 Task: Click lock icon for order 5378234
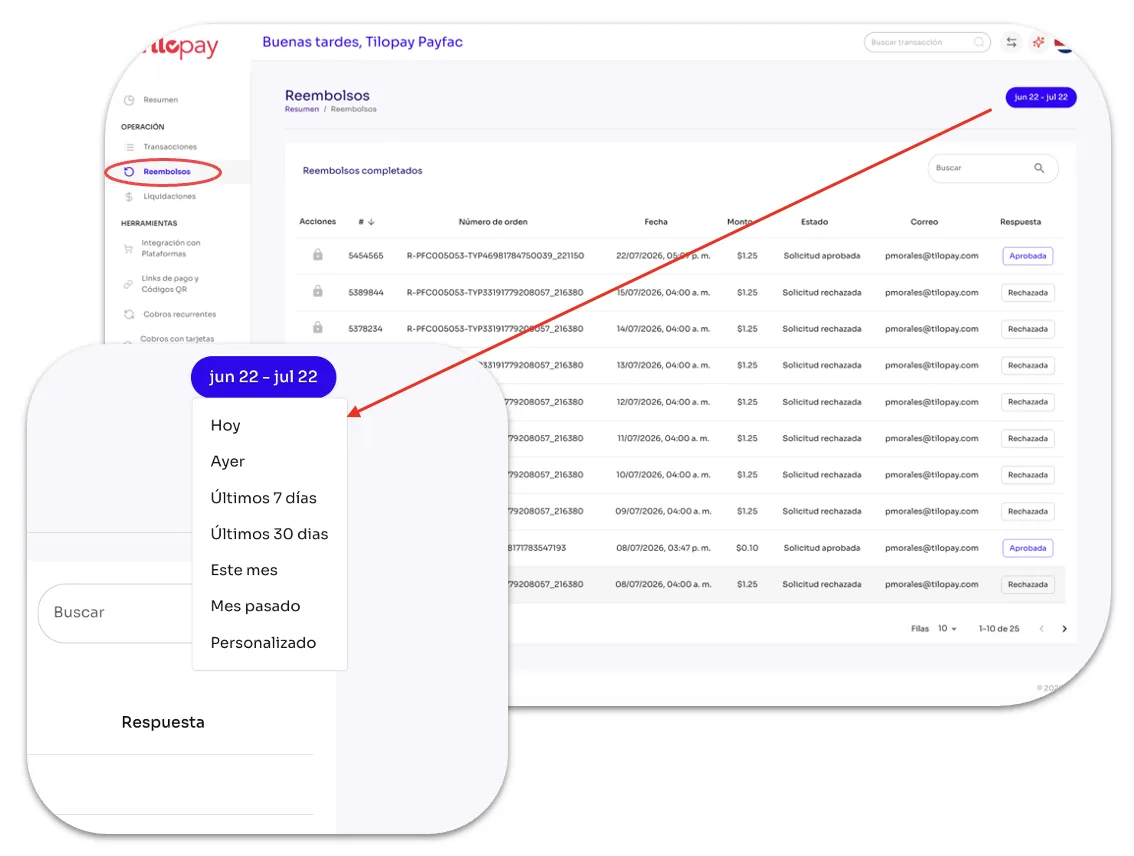[317, 328]
